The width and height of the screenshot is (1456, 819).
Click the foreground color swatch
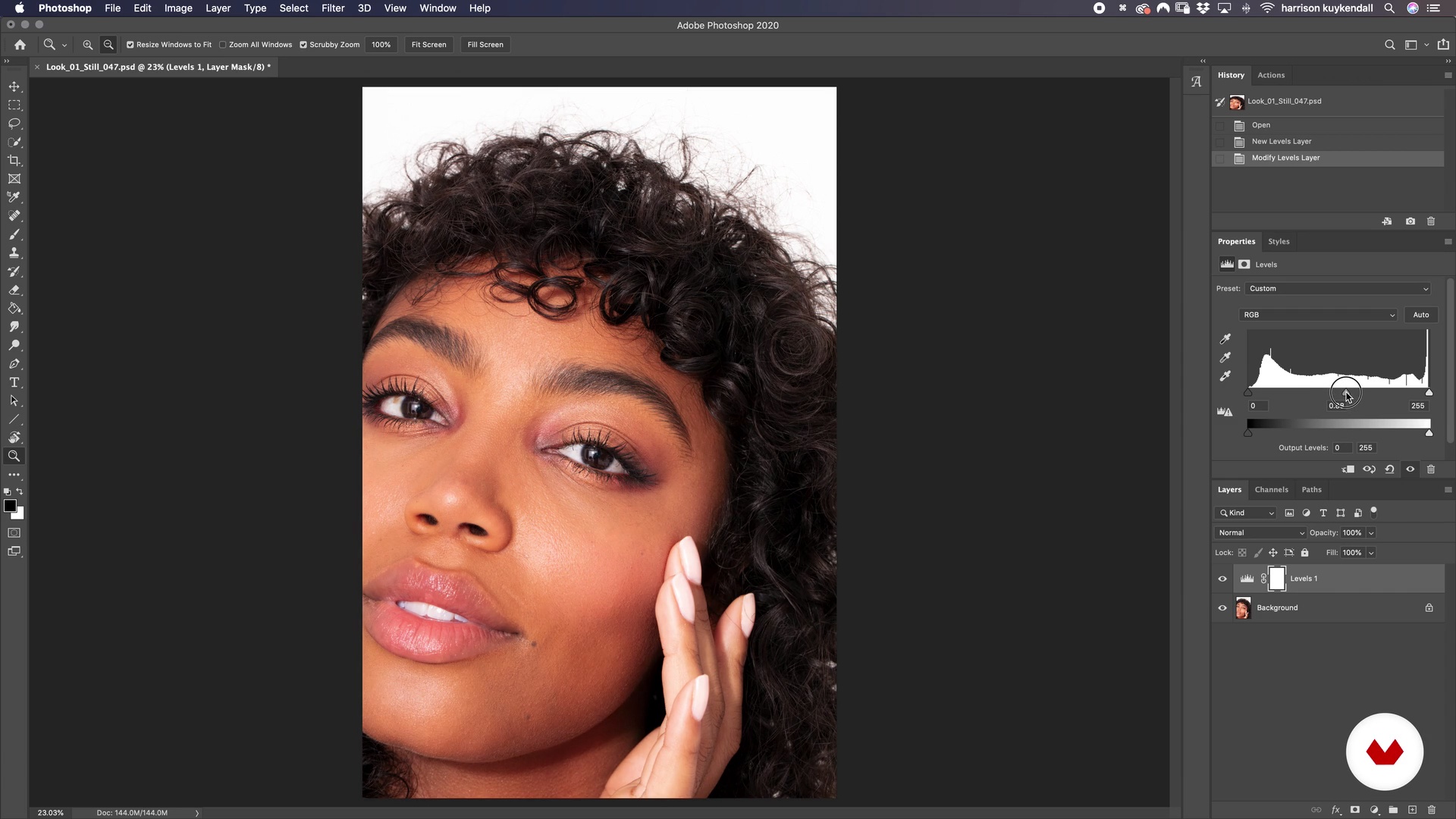pos(10,506)
